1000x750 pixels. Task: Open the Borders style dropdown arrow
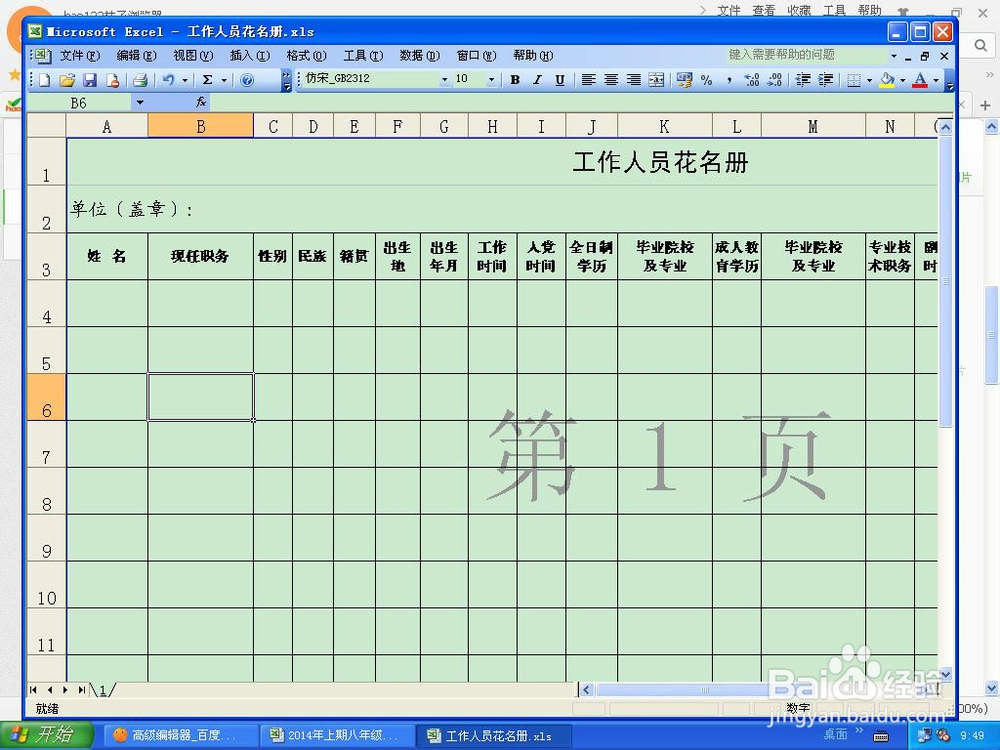869,80
